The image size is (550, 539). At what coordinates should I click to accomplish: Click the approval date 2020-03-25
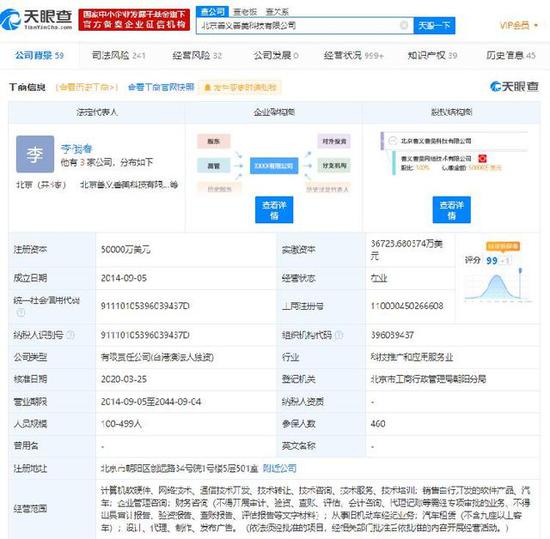pos(123,379)
